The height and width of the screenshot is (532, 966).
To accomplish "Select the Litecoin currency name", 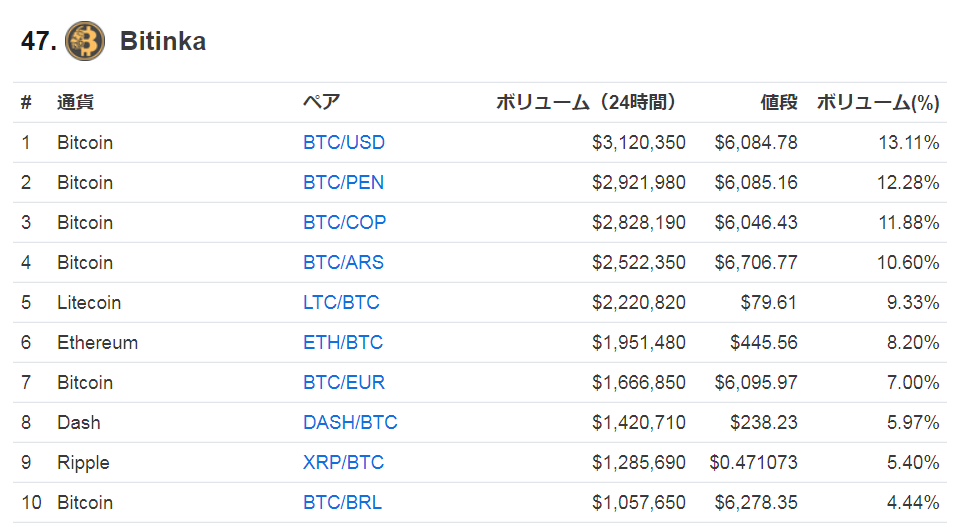I will tap(89, 302).
